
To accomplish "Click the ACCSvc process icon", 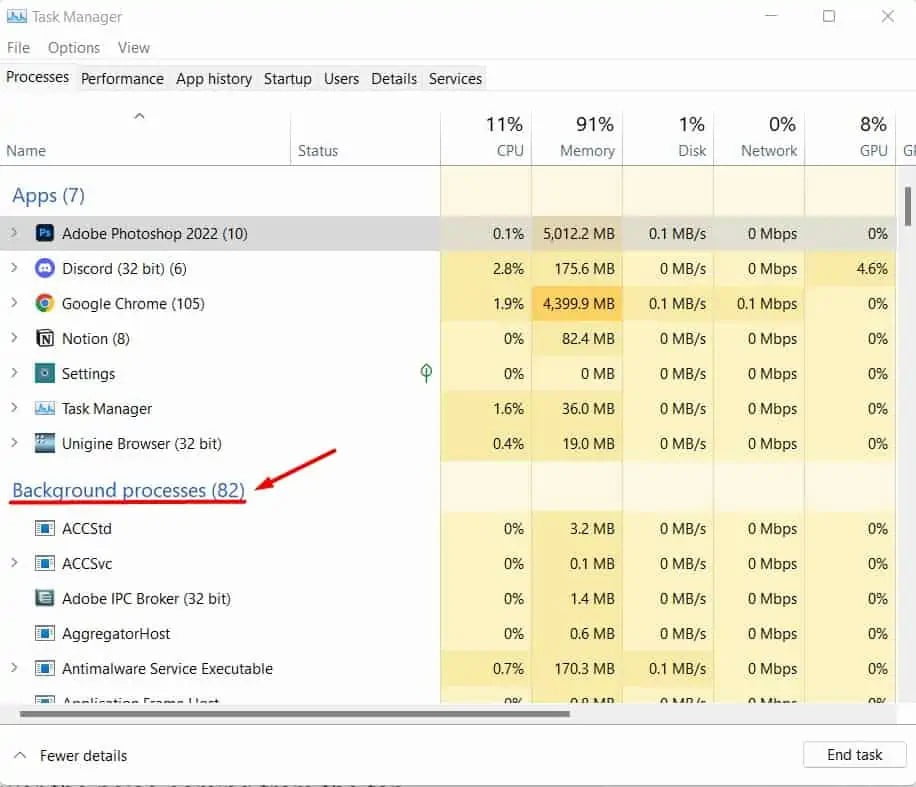I will click(x=45, y=563).
